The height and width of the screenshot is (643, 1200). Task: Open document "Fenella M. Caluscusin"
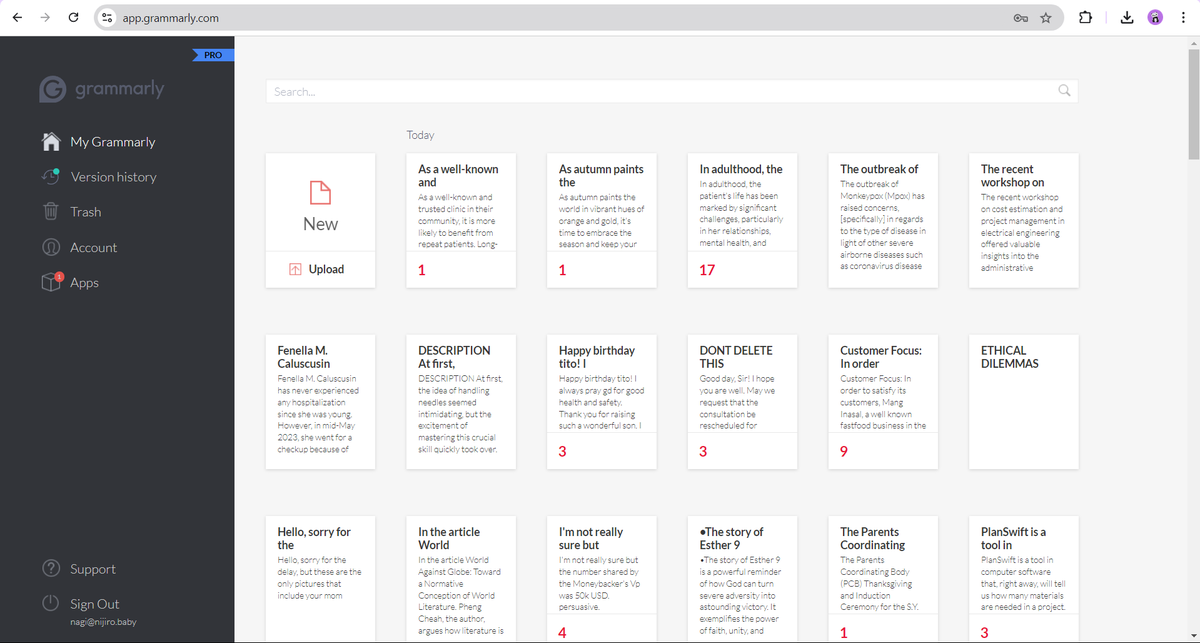click(320, 401)
